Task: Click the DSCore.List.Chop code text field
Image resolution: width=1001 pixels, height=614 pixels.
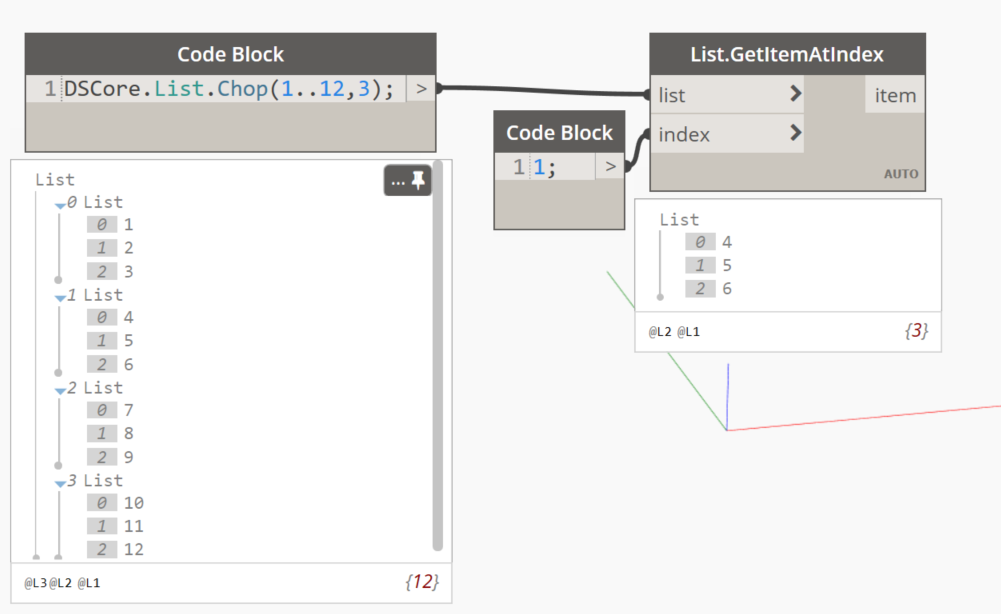Action: click(x=229, y=89)
